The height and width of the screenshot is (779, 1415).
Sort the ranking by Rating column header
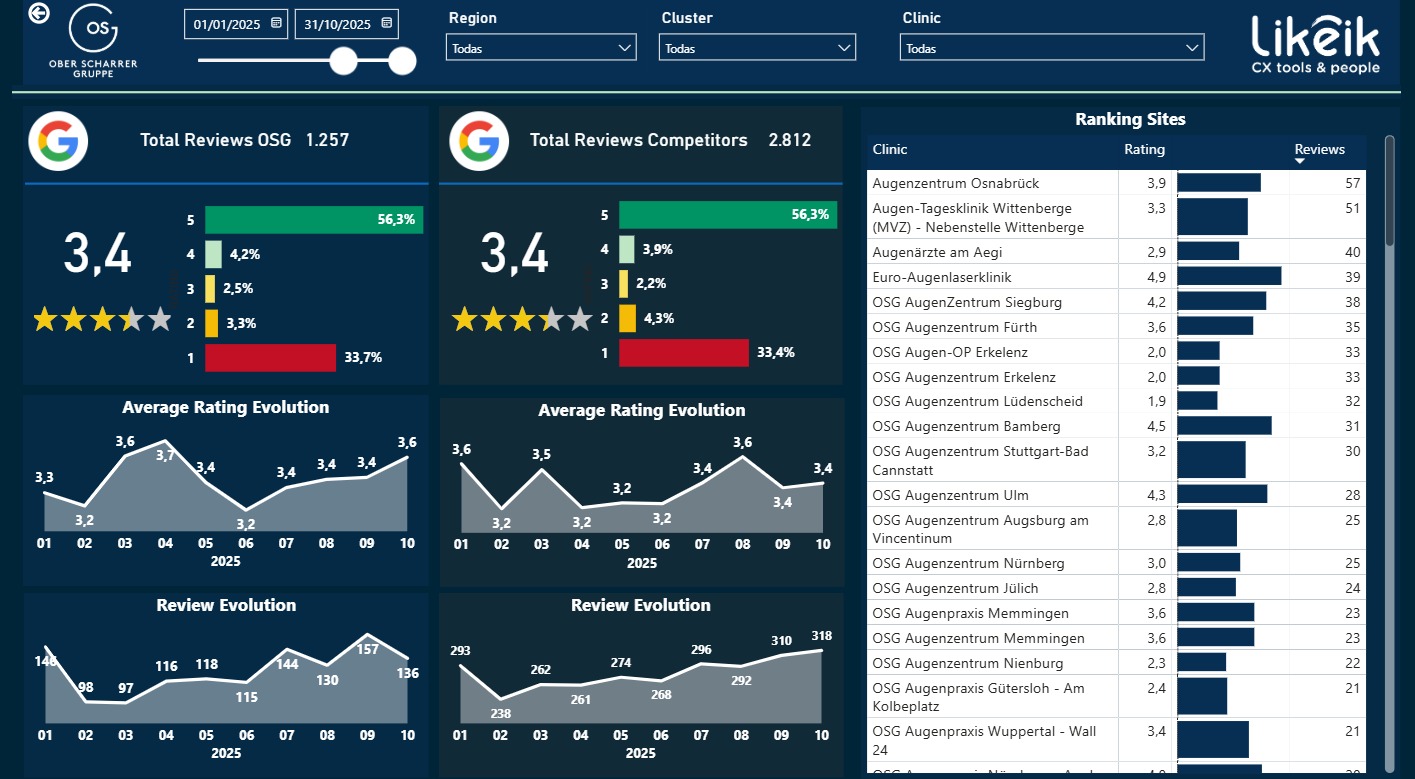click(1144, 149)
